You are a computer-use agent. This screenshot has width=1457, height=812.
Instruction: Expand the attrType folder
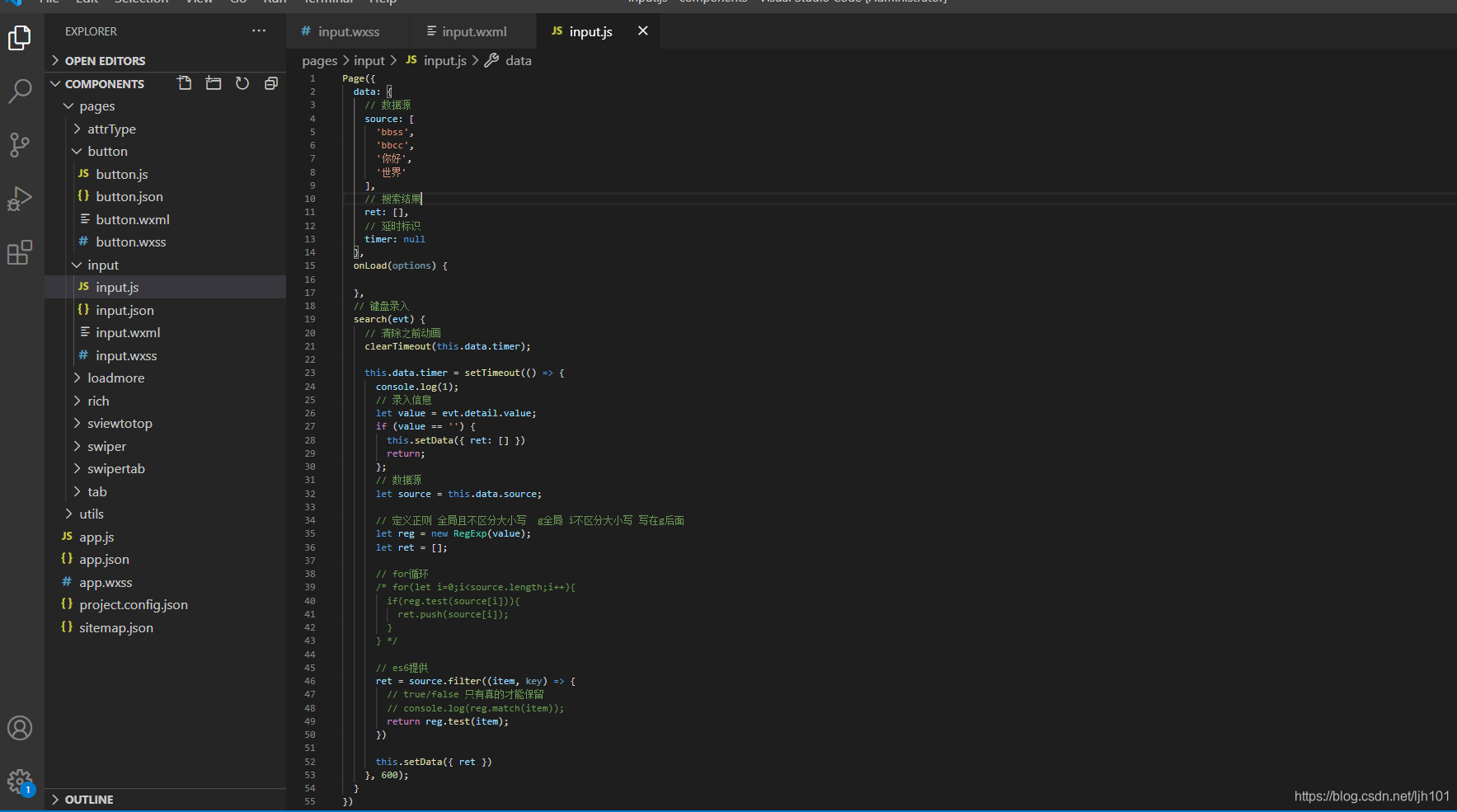(165, 129)
